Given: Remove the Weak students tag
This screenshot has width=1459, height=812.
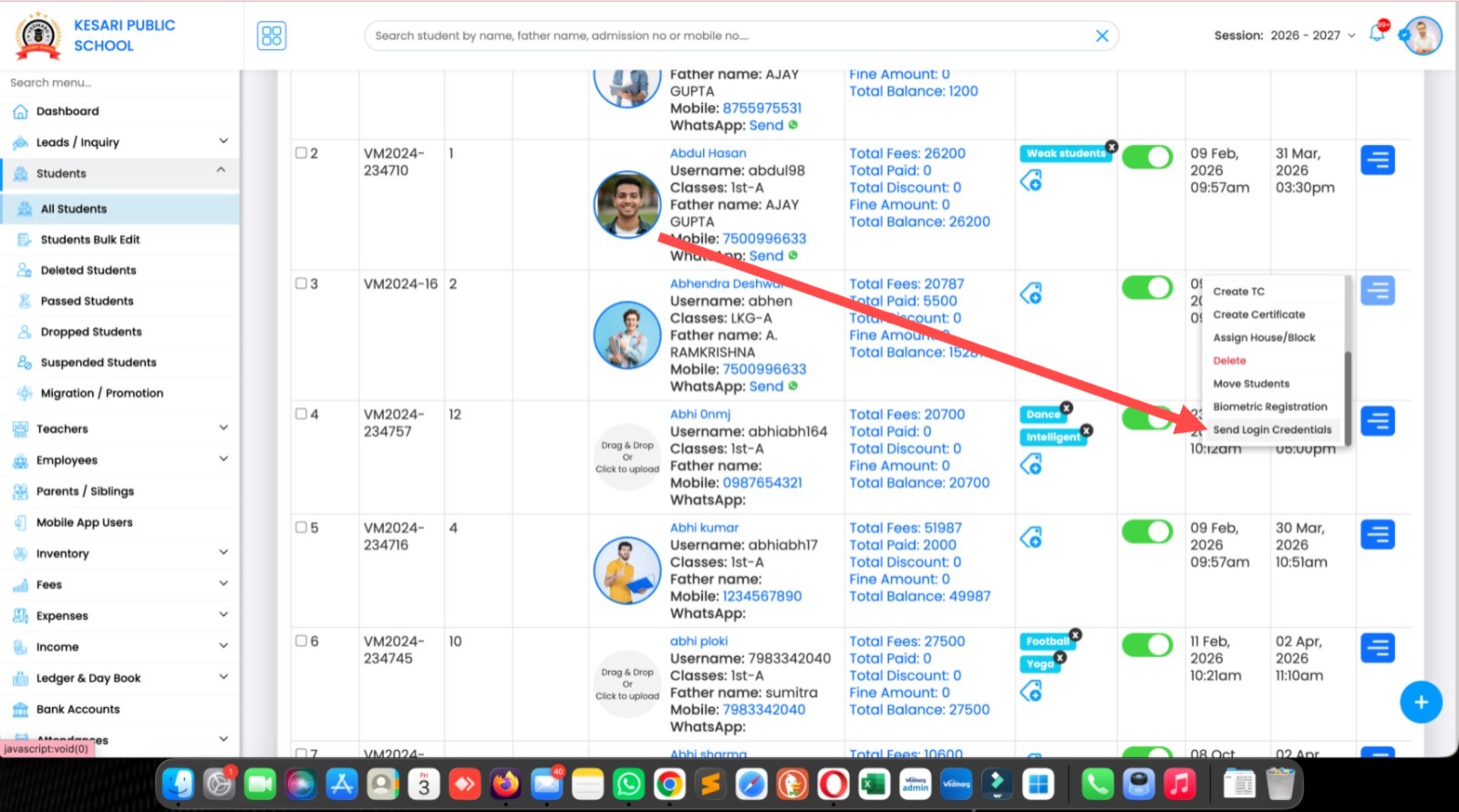Looking at the screenshot, I should (x=1112, y=147).
